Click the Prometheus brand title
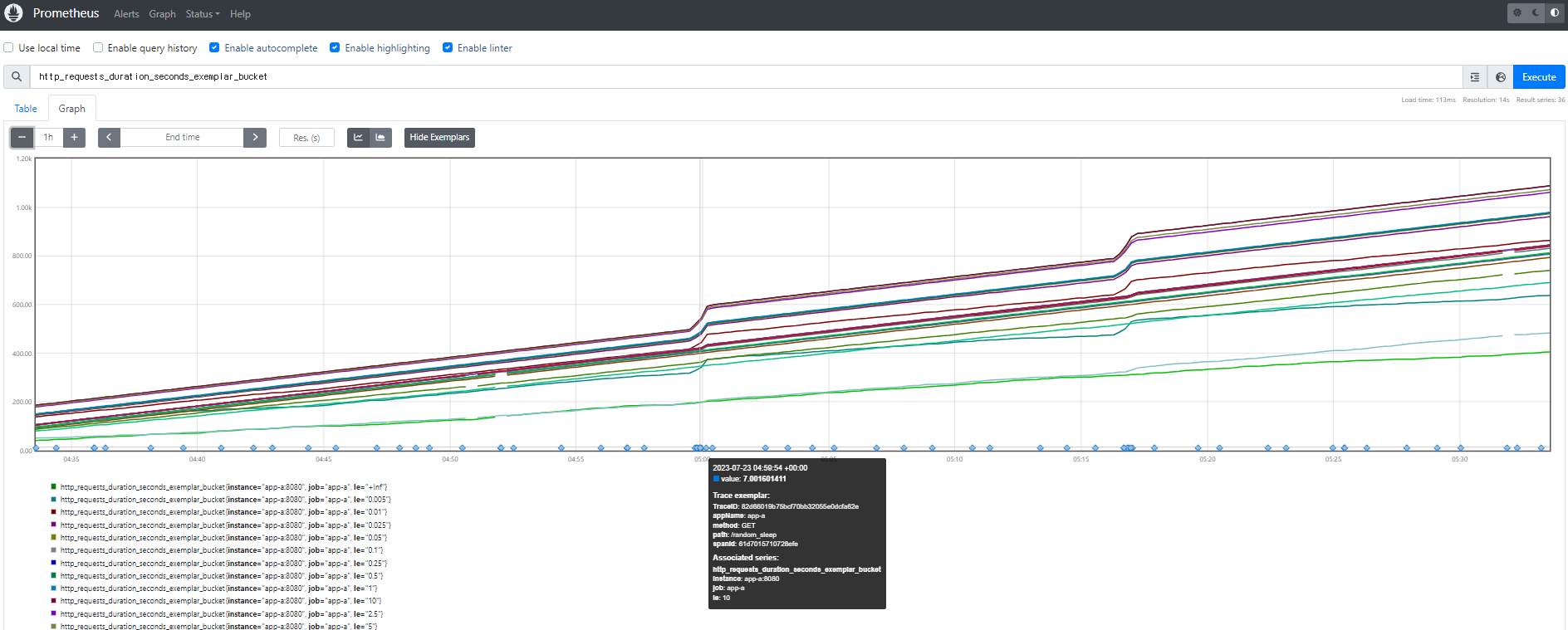 coord(66,13)
